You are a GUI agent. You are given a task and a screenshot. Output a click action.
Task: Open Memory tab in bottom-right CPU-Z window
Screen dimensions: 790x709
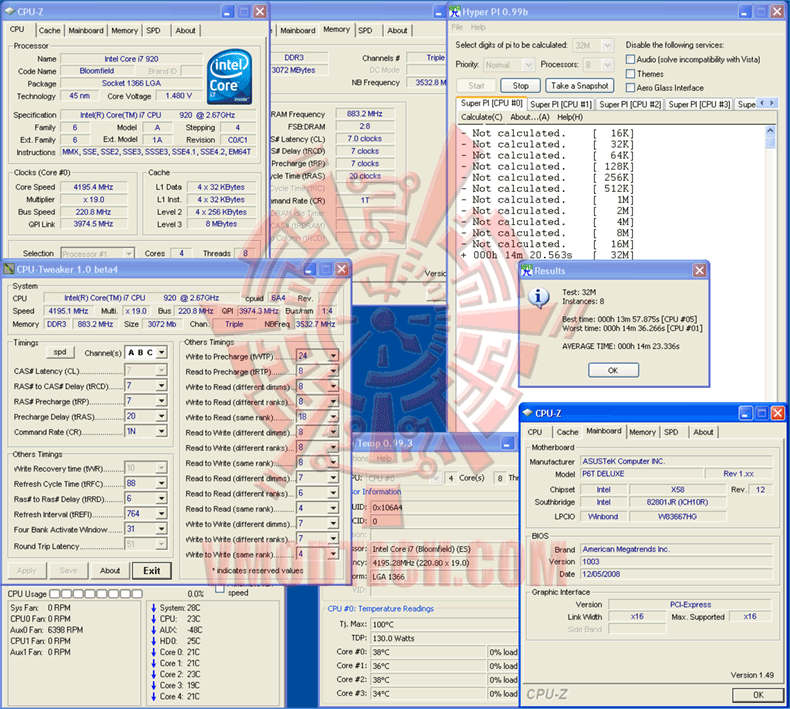click(642, 432)
